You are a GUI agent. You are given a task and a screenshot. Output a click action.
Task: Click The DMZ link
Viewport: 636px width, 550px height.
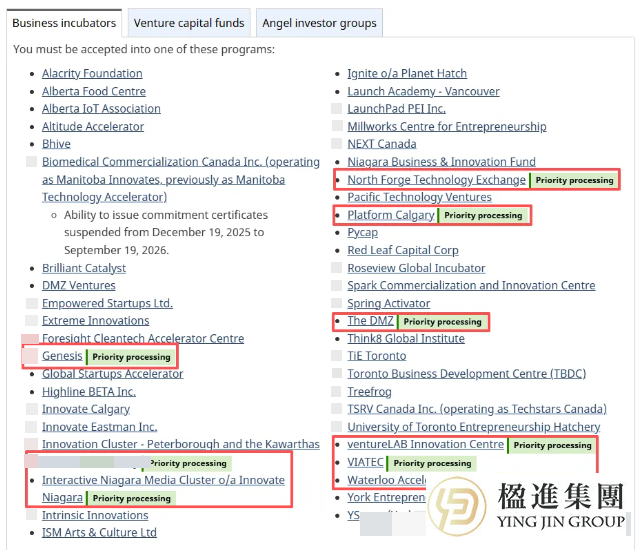(x=370, y=321)
